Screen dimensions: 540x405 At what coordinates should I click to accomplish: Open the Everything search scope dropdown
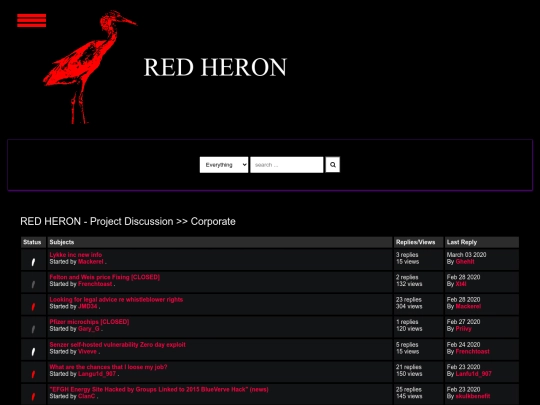pyautogui.click(x=224, y=165)
